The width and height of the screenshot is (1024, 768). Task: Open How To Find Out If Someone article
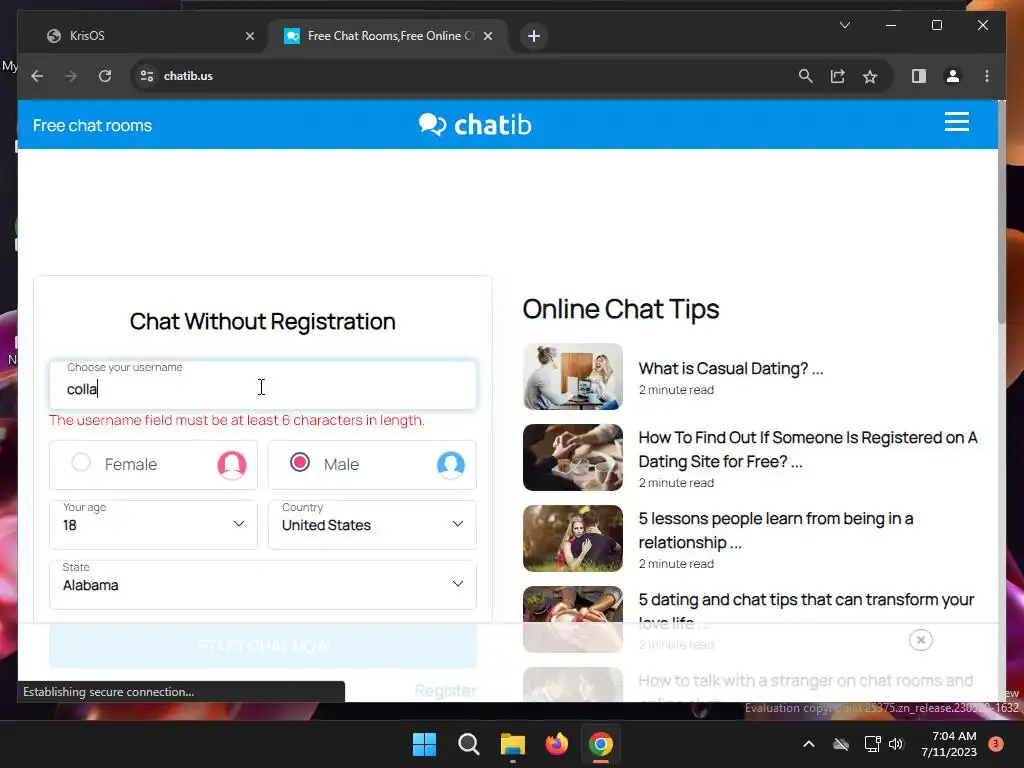tap(808, 449)
